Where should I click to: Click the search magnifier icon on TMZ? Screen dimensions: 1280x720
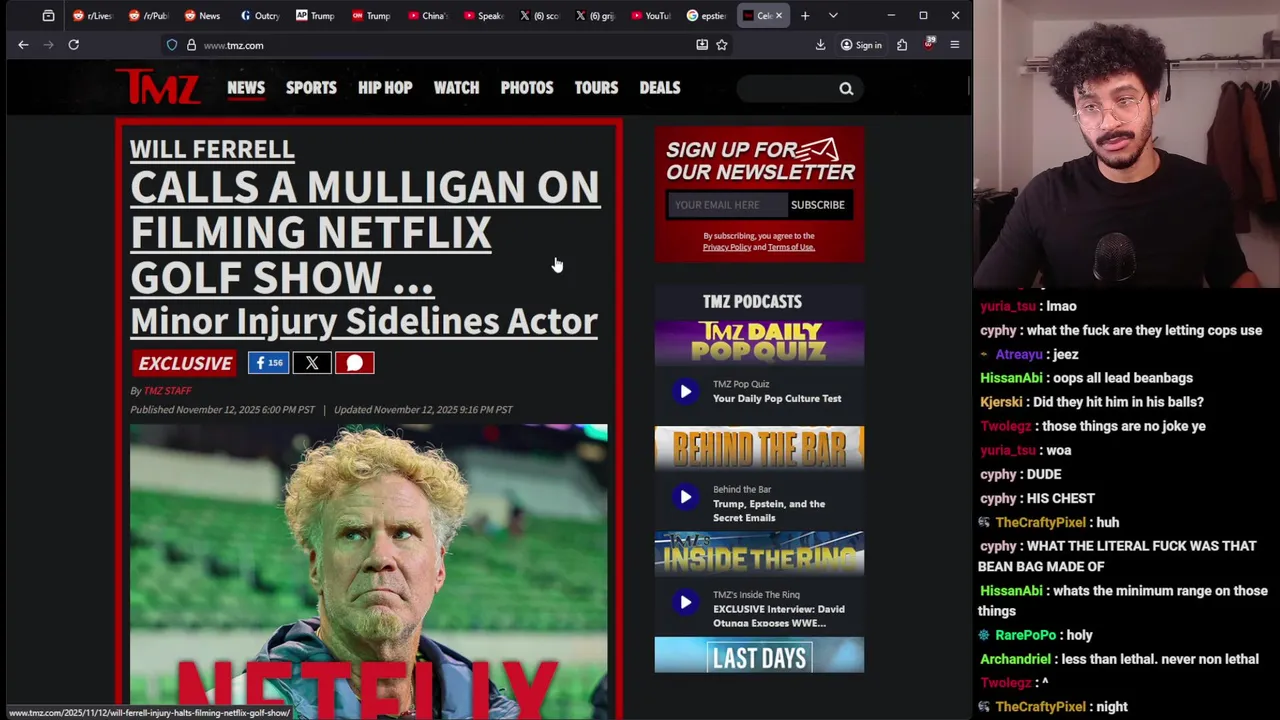tap(846, 89)
